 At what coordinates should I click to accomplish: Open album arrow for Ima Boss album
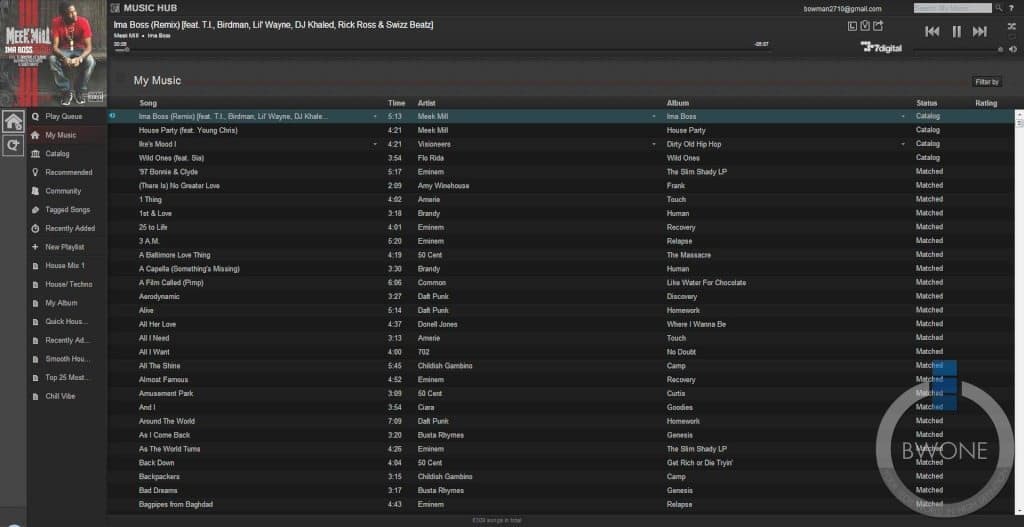tap(903, 116)
